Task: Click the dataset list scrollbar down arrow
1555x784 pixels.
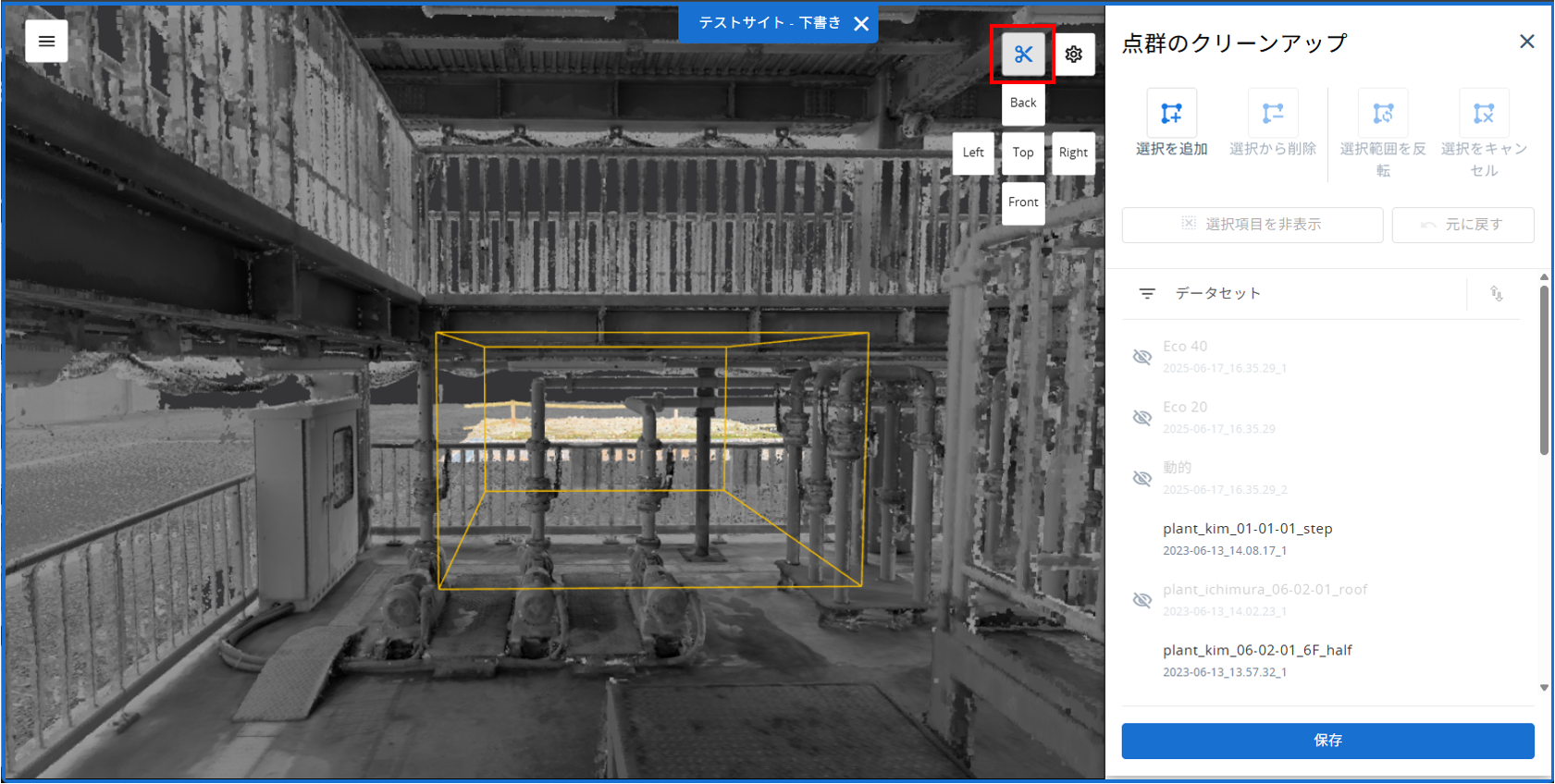Action: (x=1544, y=688)
